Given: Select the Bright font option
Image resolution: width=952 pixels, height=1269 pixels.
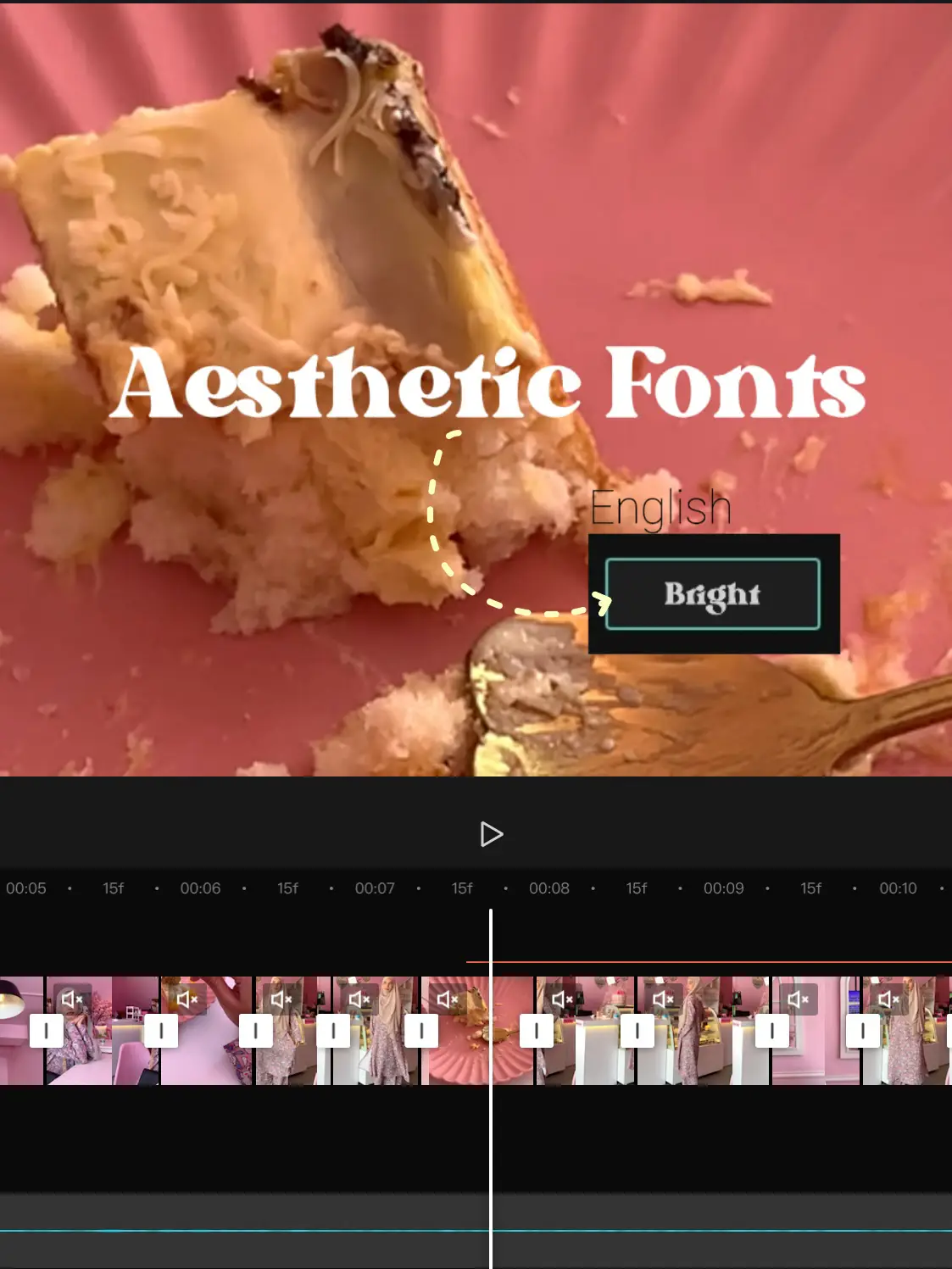Looking at the screenshot, I should pos(713,594).
